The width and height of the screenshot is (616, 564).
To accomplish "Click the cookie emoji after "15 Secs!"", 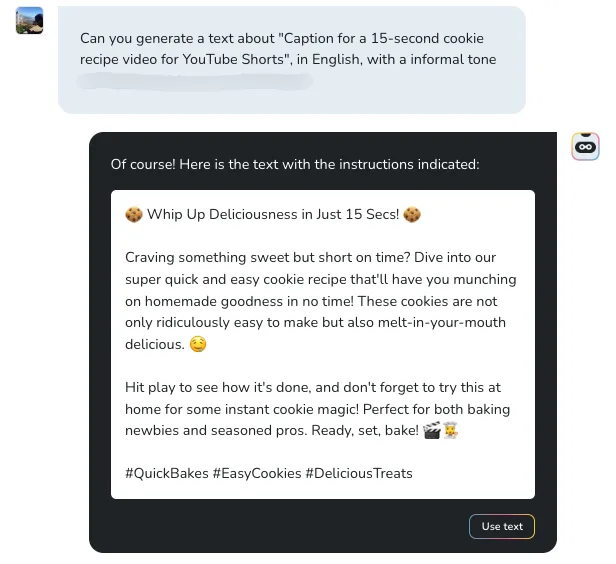I will click(x=412, y=214).
